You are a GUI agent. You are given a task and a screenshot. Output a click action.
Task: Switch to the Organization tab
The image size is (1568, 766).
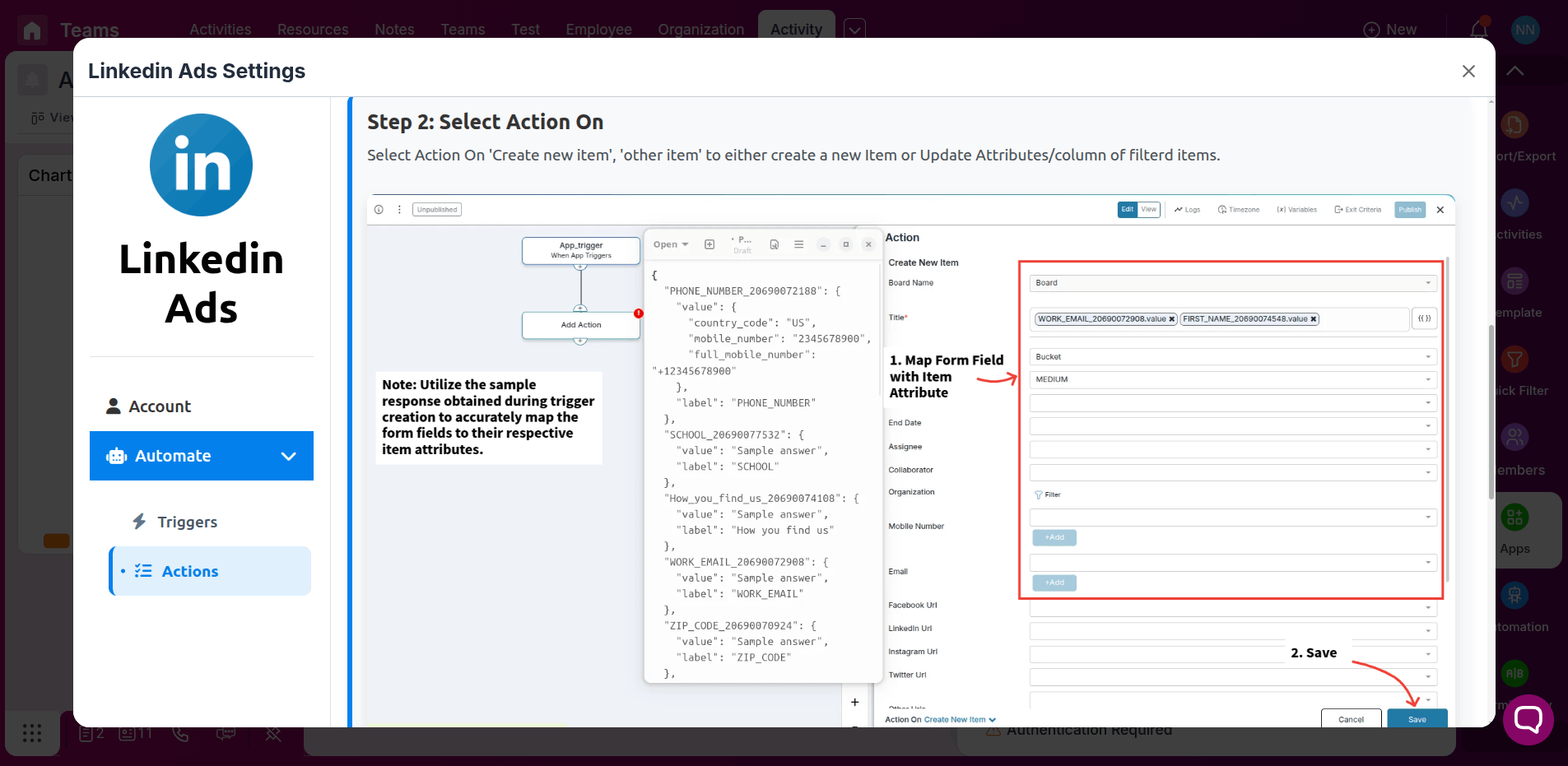pyautogui.click(x=700, y=30)
